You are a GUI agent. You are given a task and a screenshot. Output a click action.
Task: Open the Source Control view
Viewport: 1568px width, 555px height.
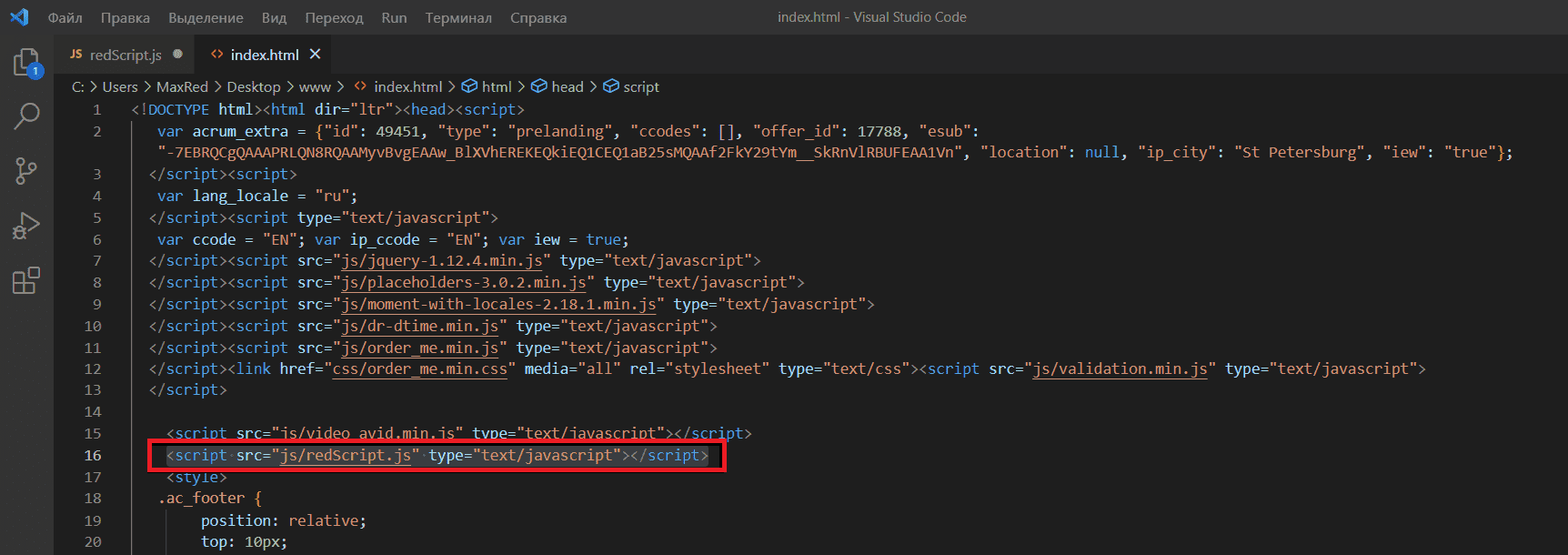(x=26, y=170)
